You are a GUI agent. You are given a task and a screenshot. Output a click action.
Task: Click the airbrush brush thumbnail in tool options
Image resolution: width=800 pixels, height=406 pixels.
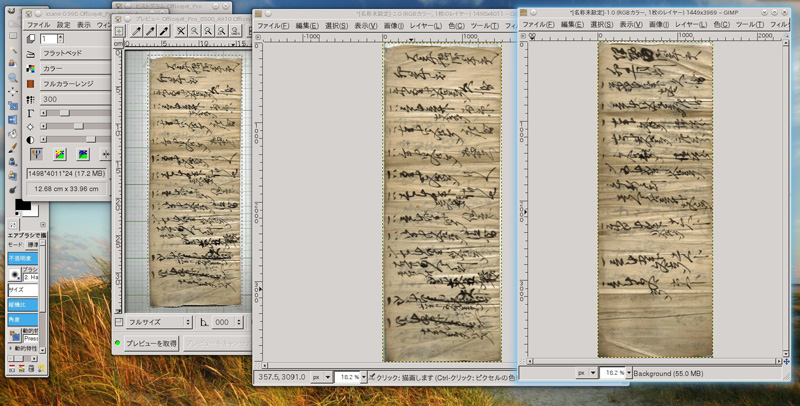(15, 275)
